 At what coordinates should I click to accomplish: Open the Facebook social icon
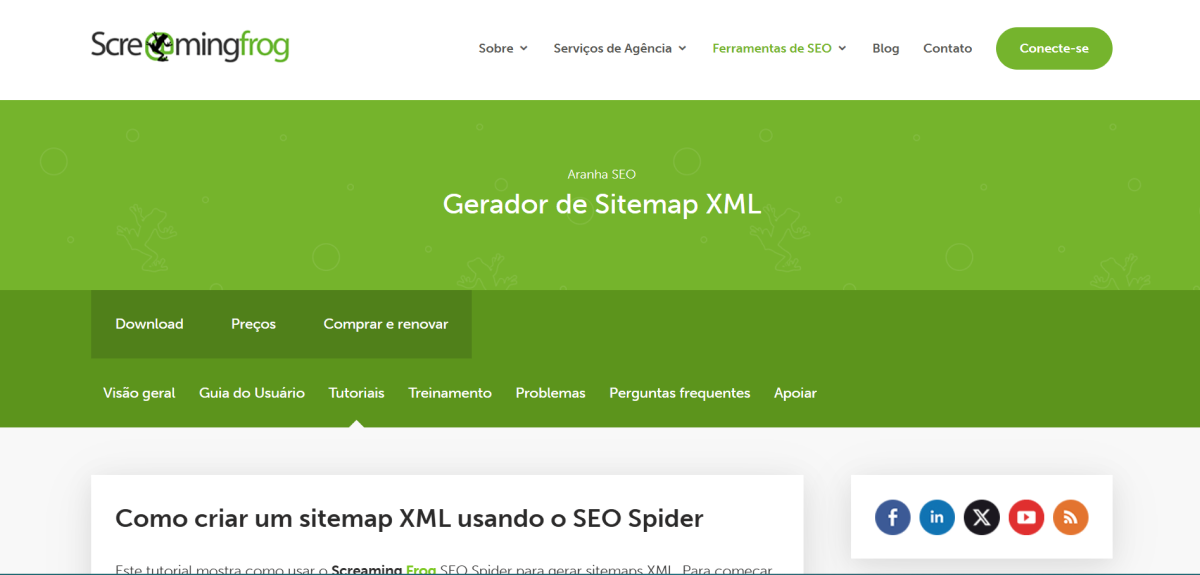[x=893, y=517]
